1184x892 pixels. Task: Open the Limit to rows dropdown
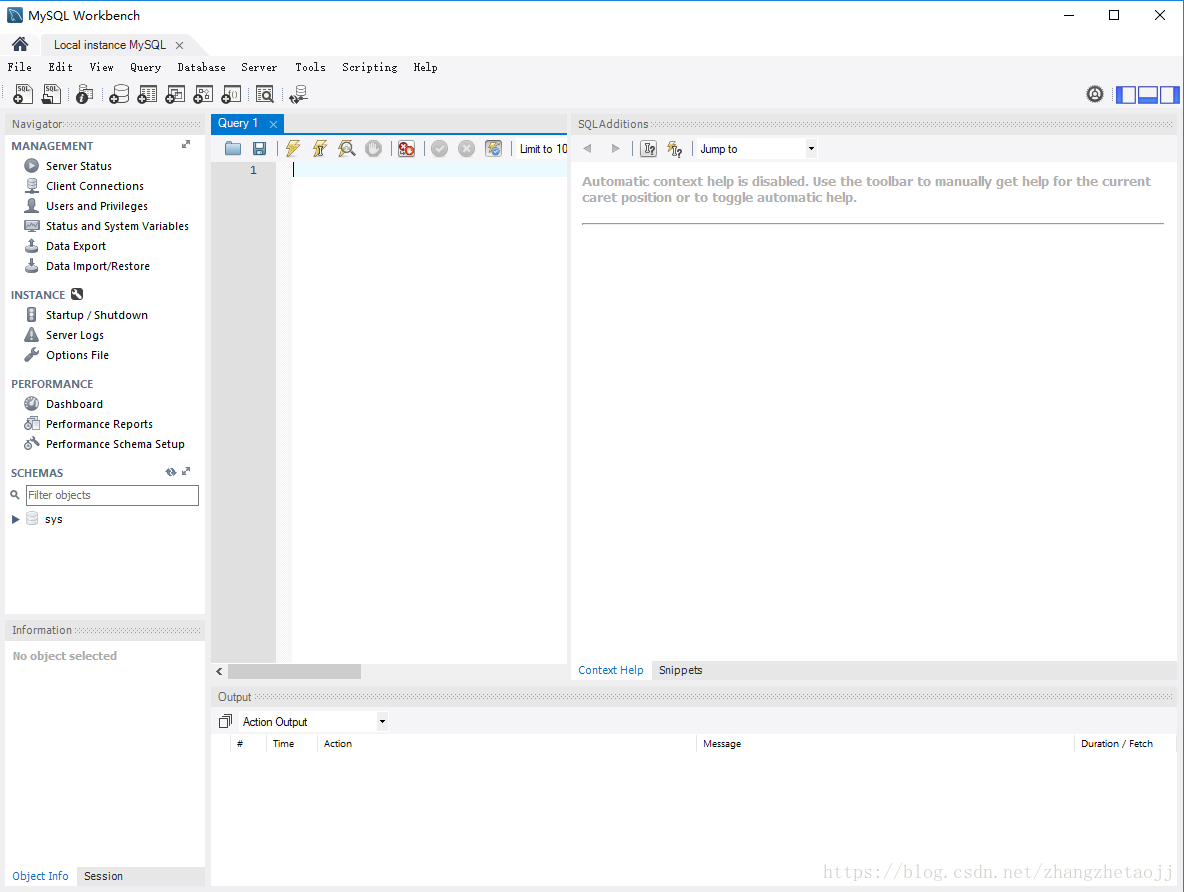click(543, 149)
